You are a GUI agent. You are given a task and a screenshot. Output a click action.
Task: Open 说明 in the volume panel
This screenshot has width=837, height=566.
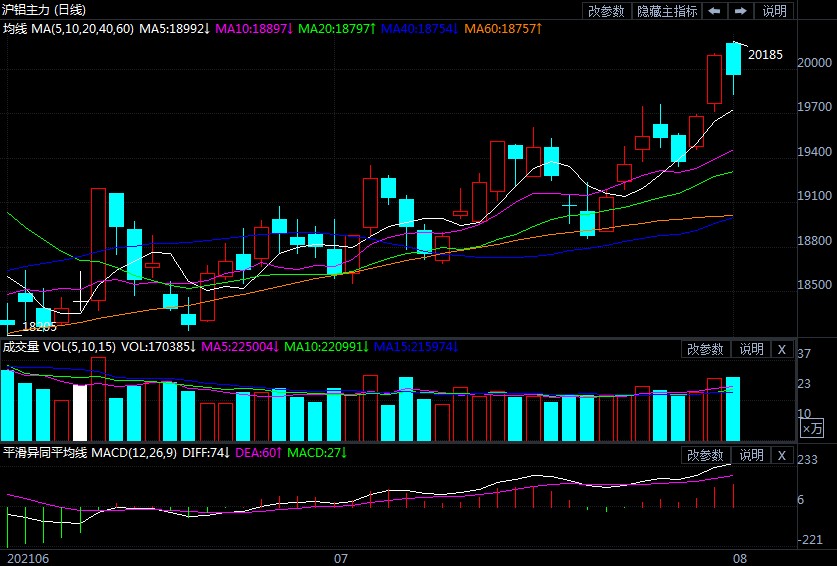point(750,349)
